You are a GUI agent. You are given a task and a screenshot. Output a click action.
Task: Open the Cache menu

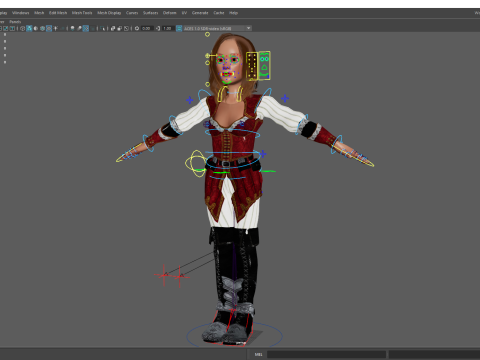click(x=219, y=13)
